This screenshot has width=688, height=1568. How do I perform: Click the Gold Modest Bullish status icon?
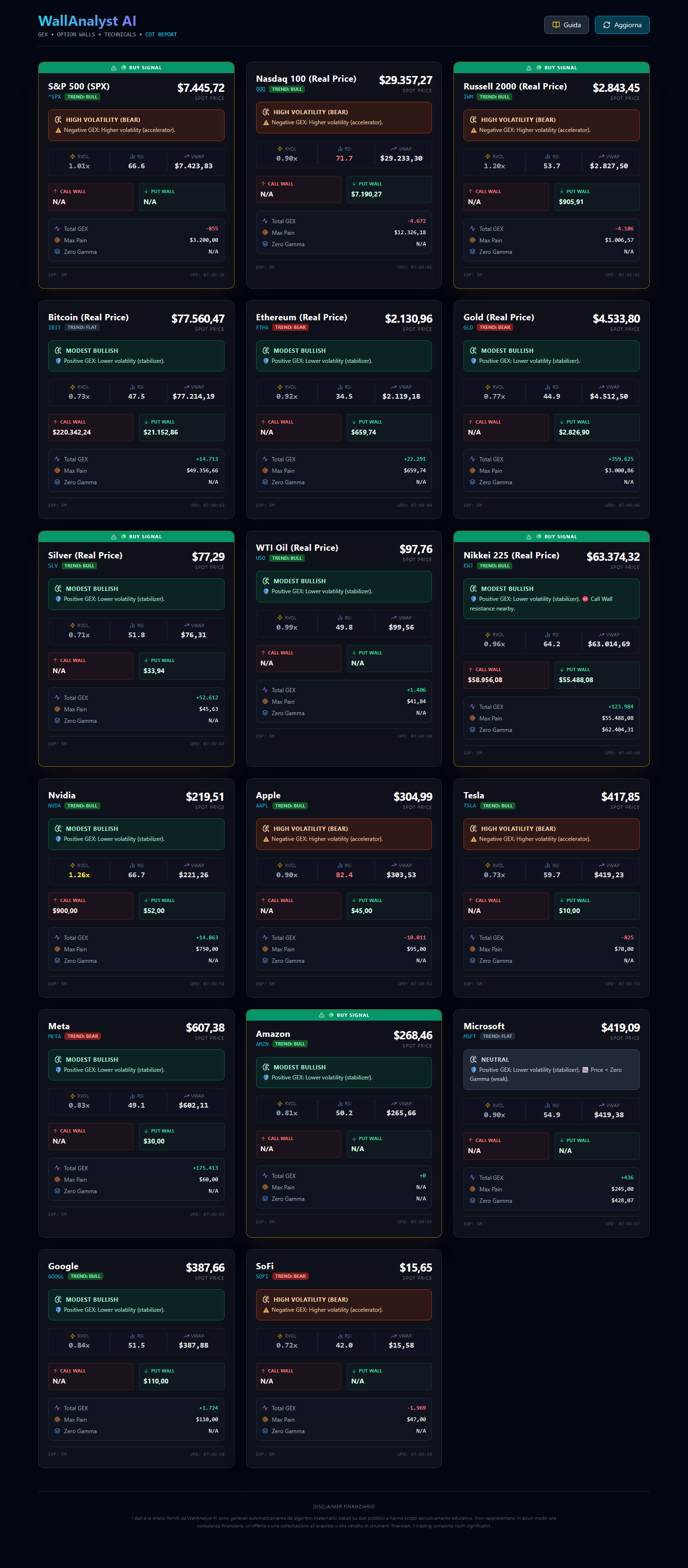[x=473, y=350]
